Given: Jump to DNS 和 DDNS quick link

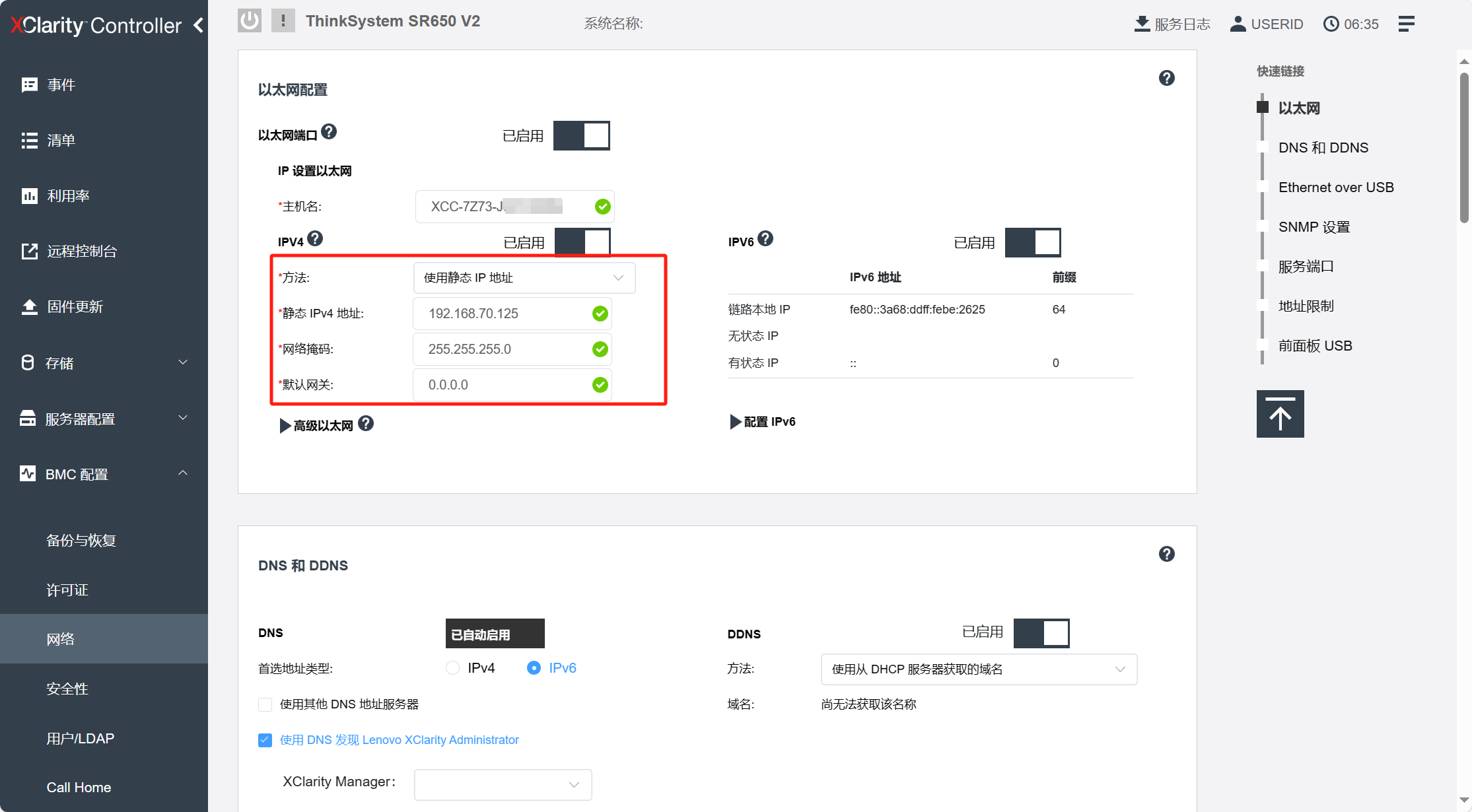Looking at the screenshot, I should pyautogui.click(x=1323, y=148).
